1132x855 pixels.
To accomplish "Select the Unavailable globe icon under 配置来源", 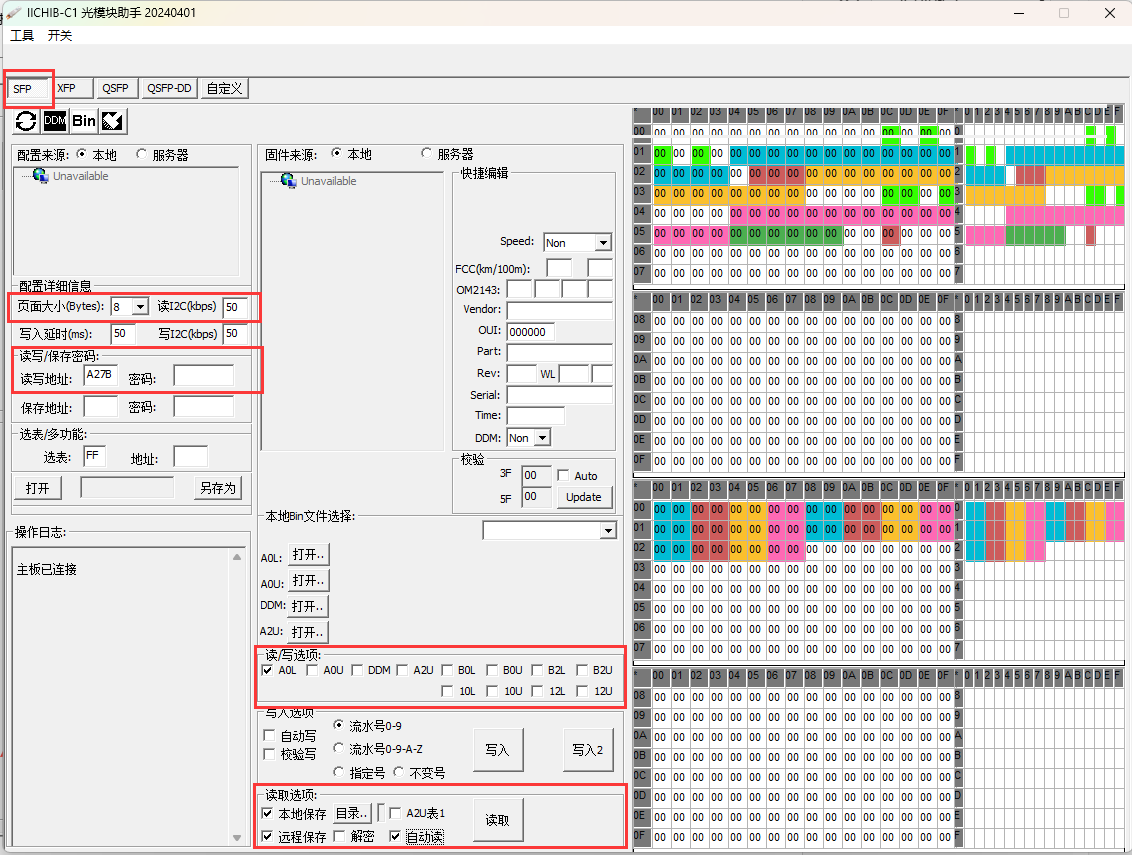I will point(40,176).
